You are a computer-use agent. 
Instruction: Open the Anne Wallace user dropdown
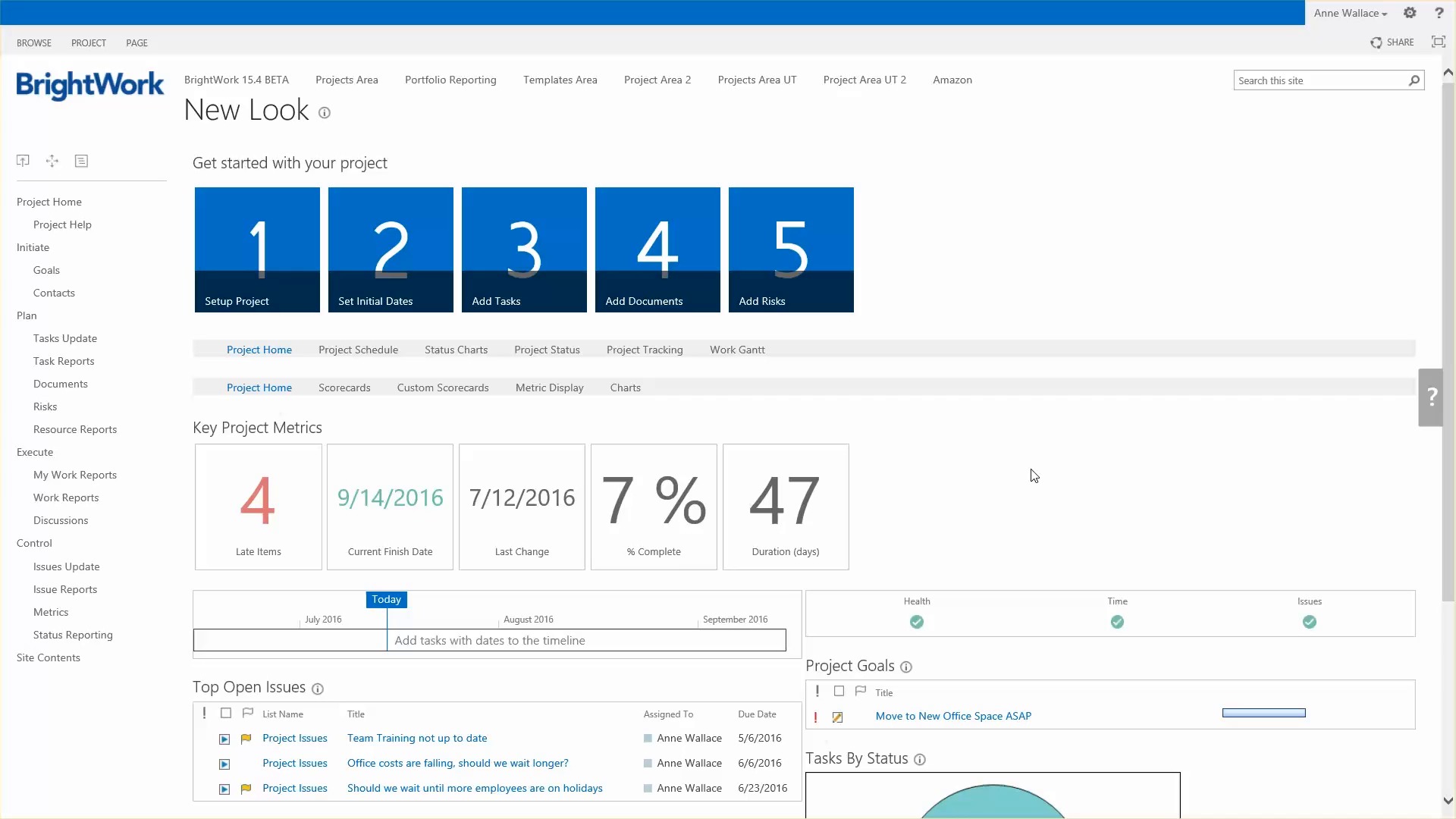point(1350,13)
